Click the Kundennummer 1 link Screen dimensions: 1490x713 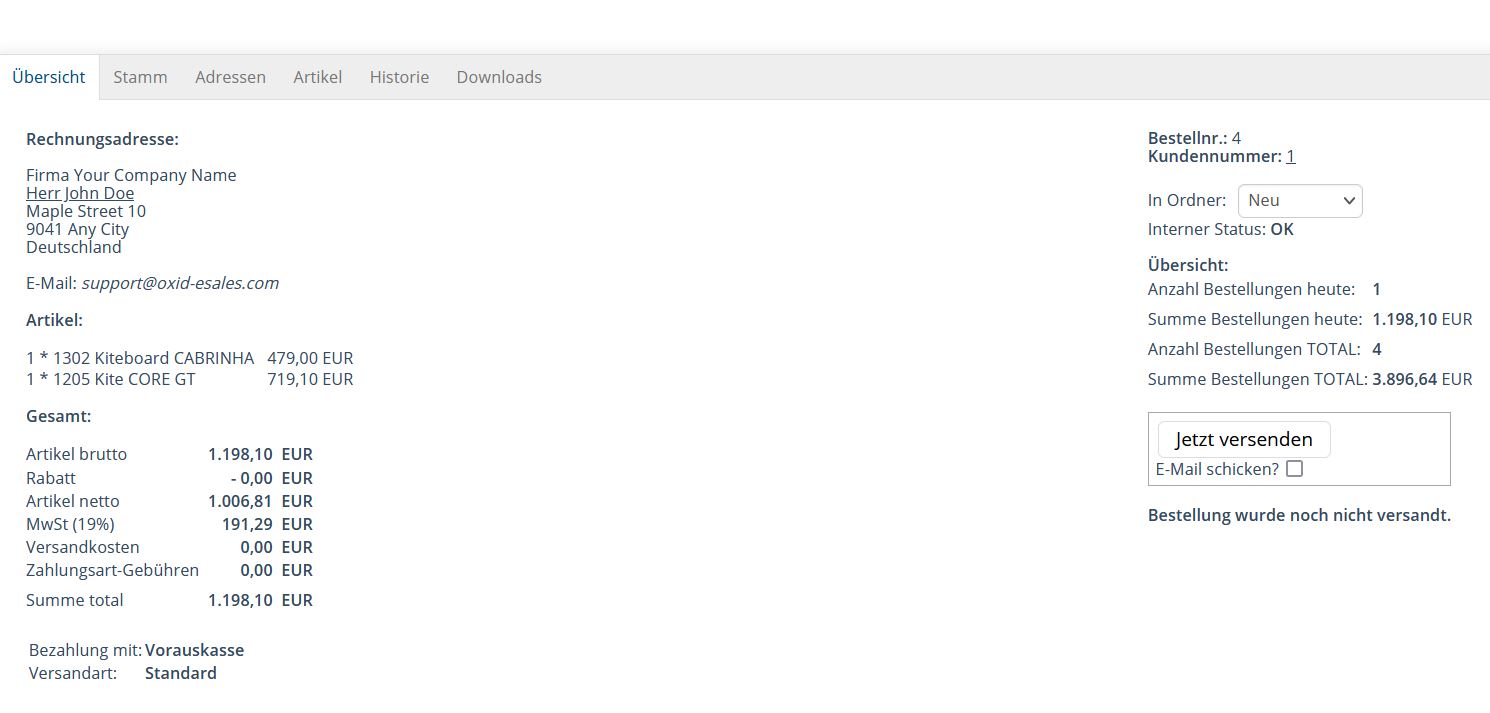pos(1291,156)
